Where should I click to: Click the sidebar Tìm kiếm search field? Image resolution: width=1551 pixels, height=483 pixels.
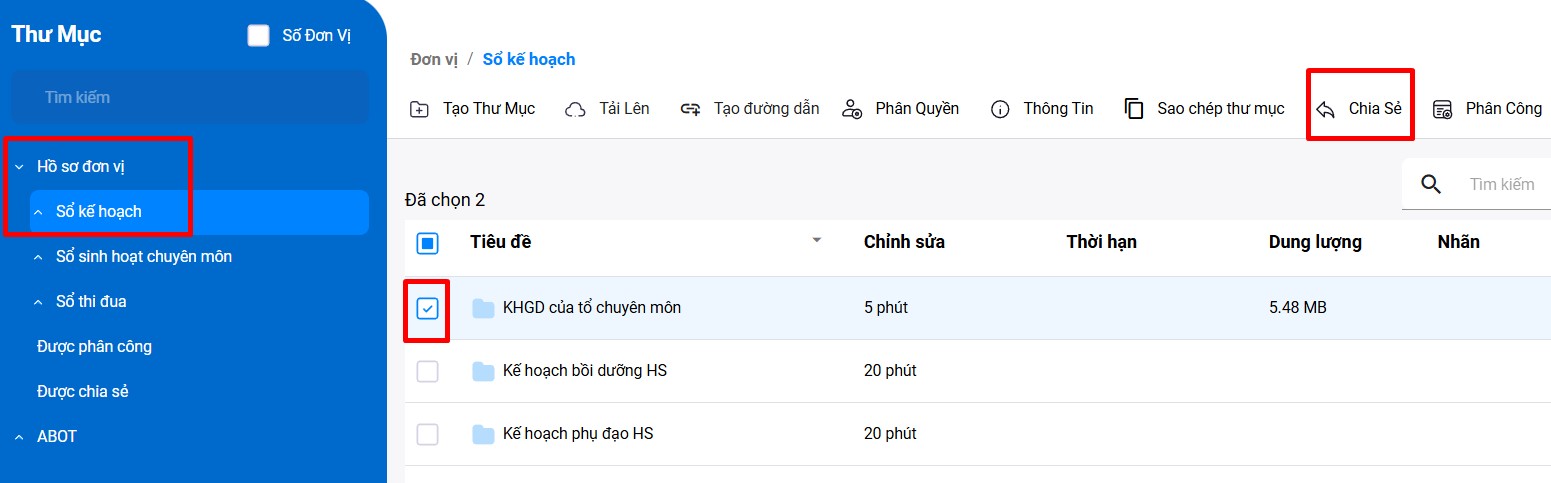190,97
